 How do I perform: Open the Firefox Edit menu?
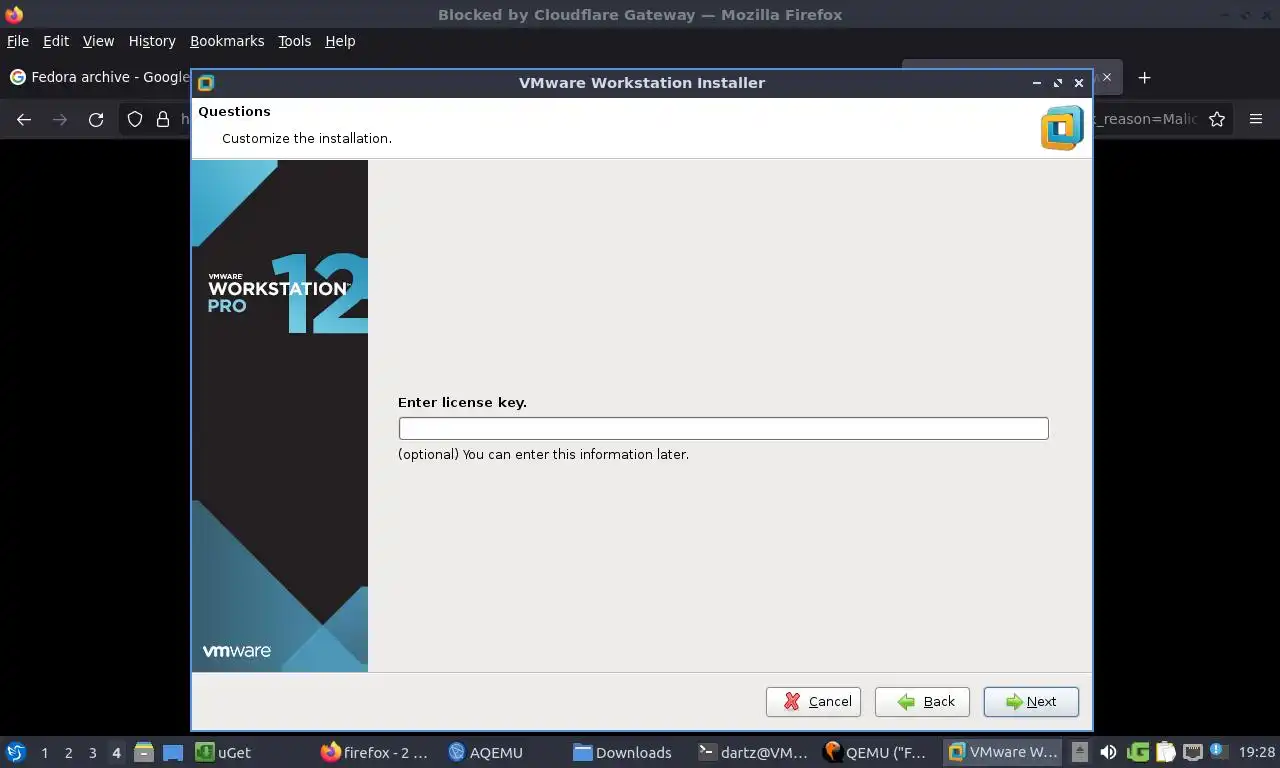coord(56,41)
